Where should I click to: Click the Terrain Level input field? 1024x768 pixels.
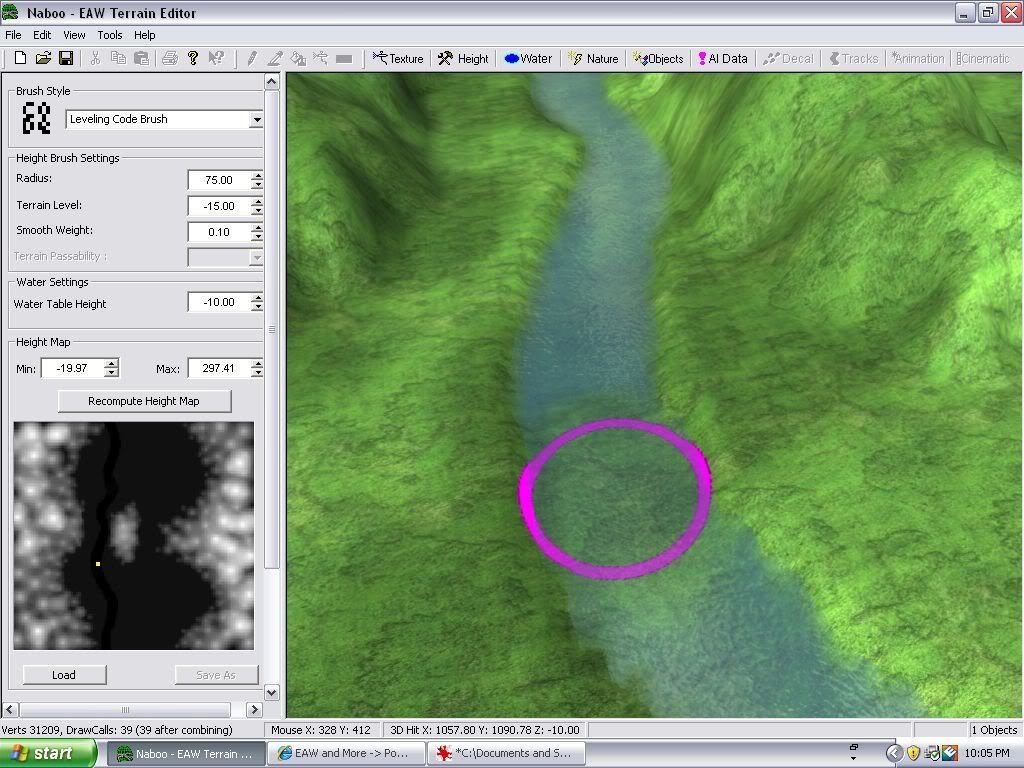click(219, 206)
